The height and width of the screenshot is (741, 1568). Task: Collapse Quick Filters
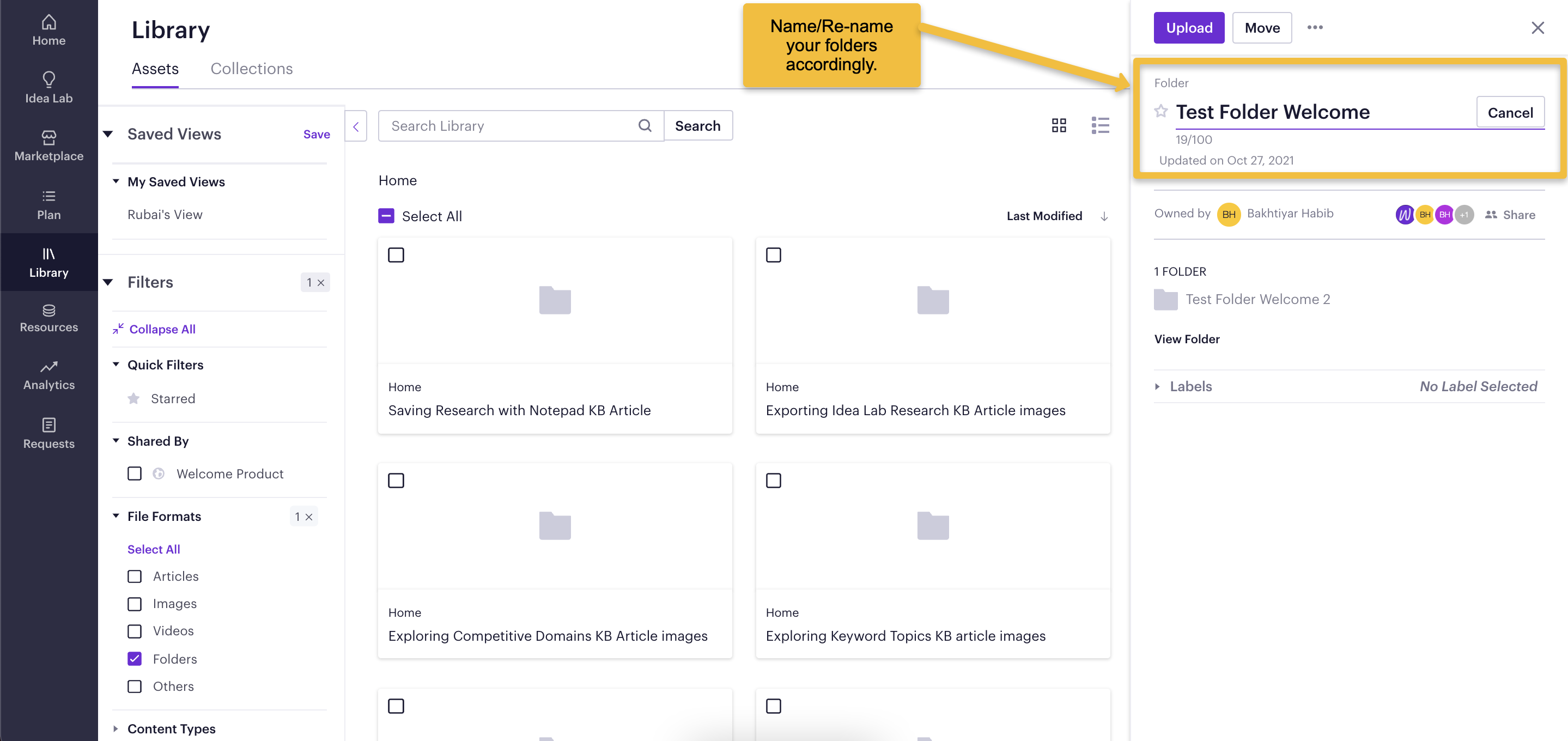[x=116, y=365]
